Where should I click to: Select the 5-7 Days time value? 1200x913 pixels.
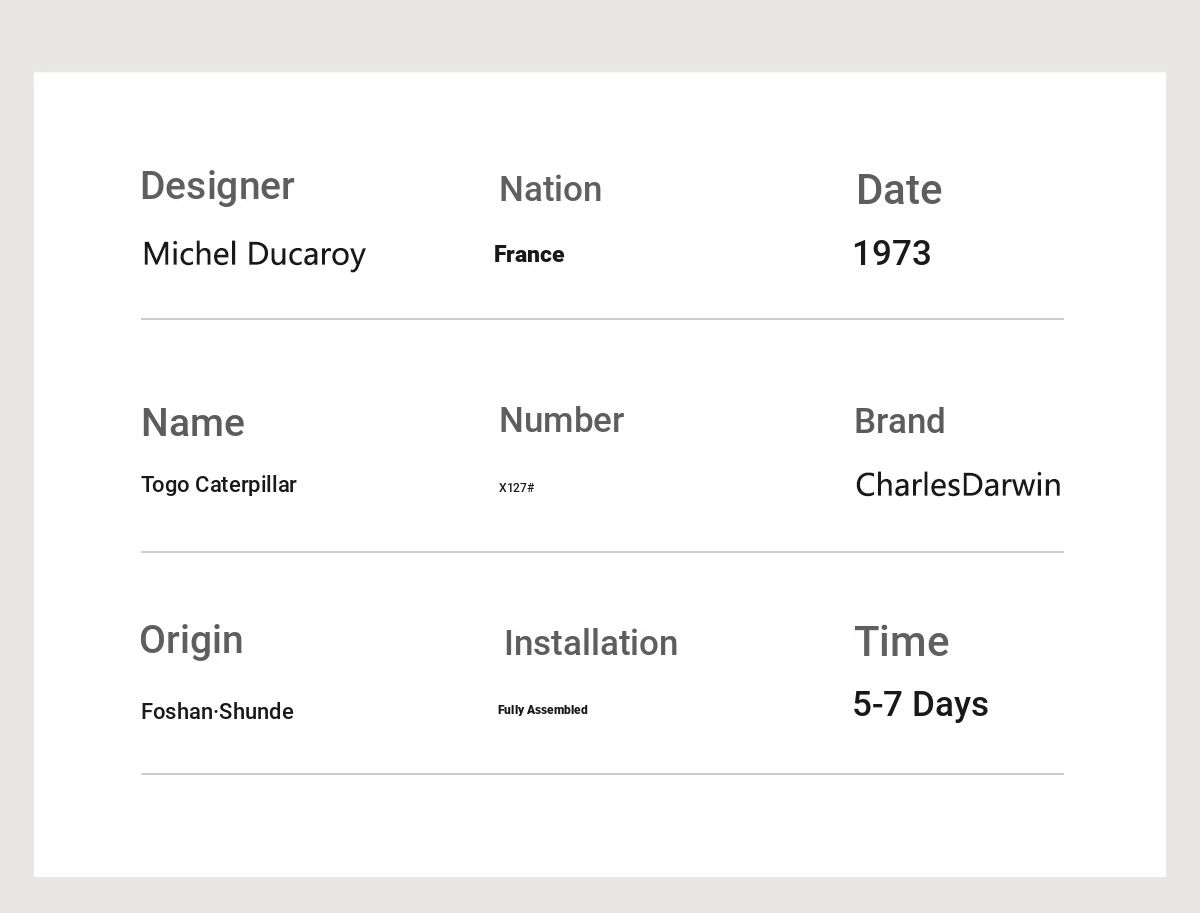click(920, 704)
